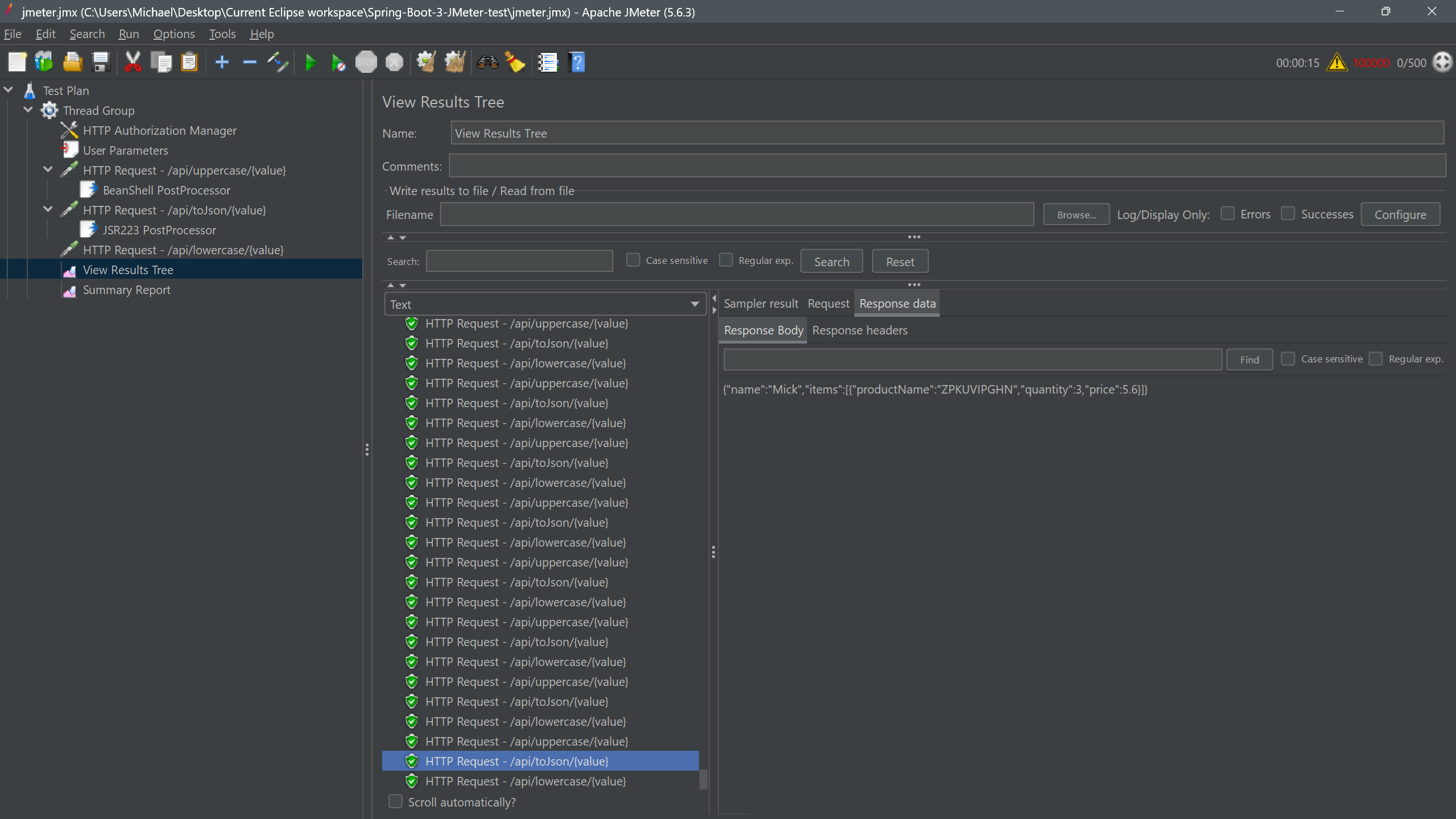Enable Regular exp. for response Find

(1375, 359)
